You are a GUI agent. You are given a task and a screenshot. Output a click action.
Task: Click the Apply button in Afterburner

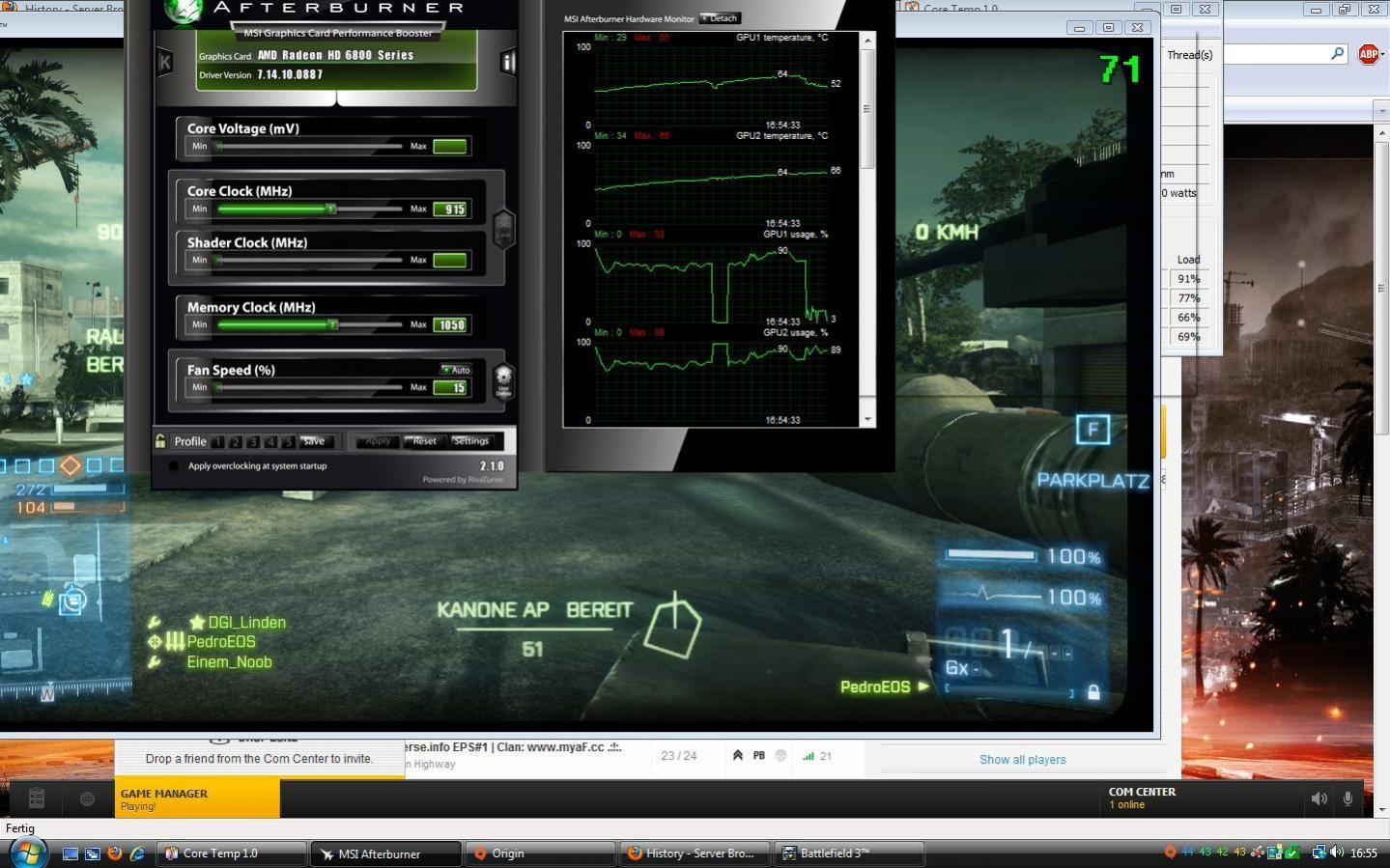tap(378, 441)
